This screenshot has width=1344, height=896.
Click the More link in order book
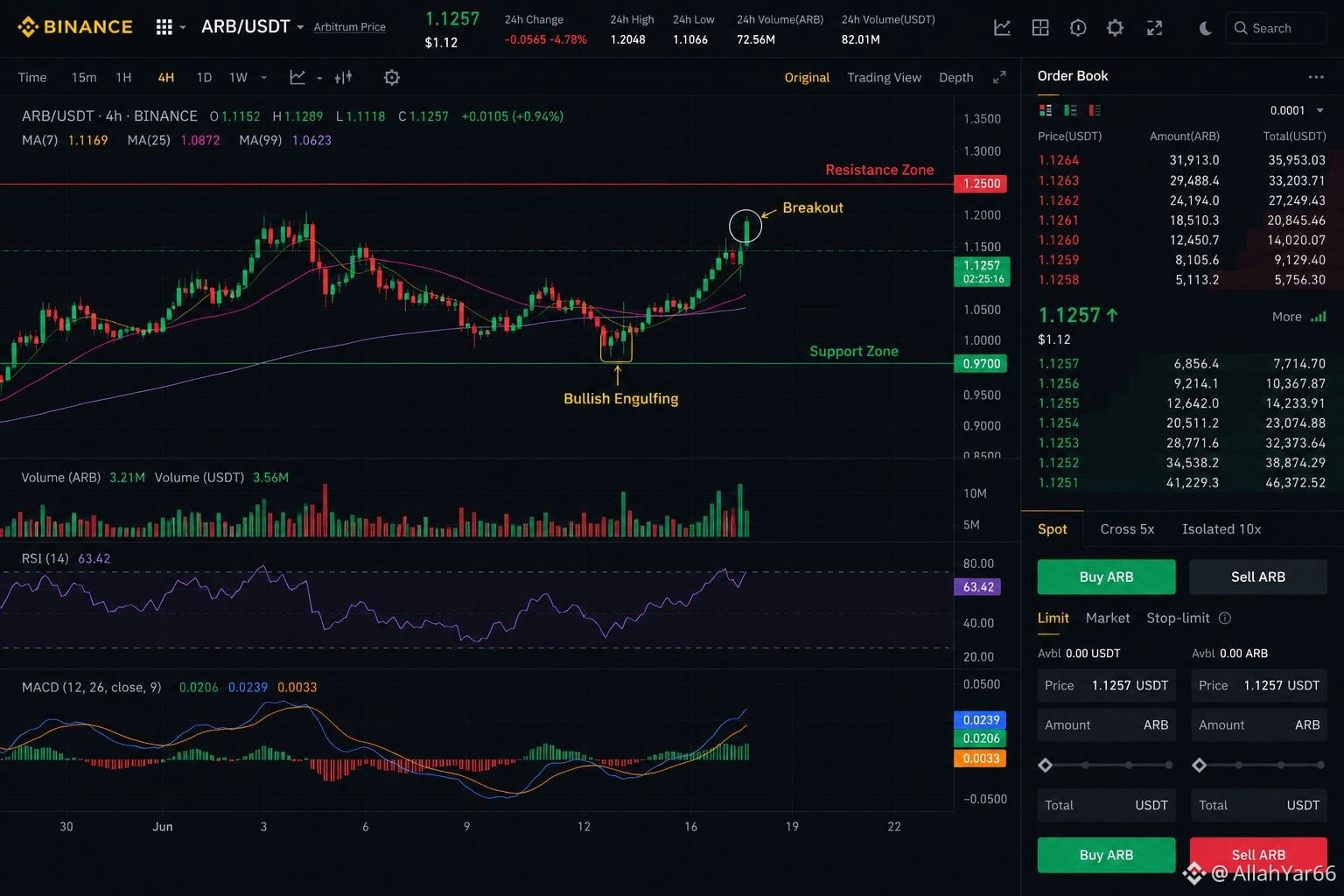1286,317
